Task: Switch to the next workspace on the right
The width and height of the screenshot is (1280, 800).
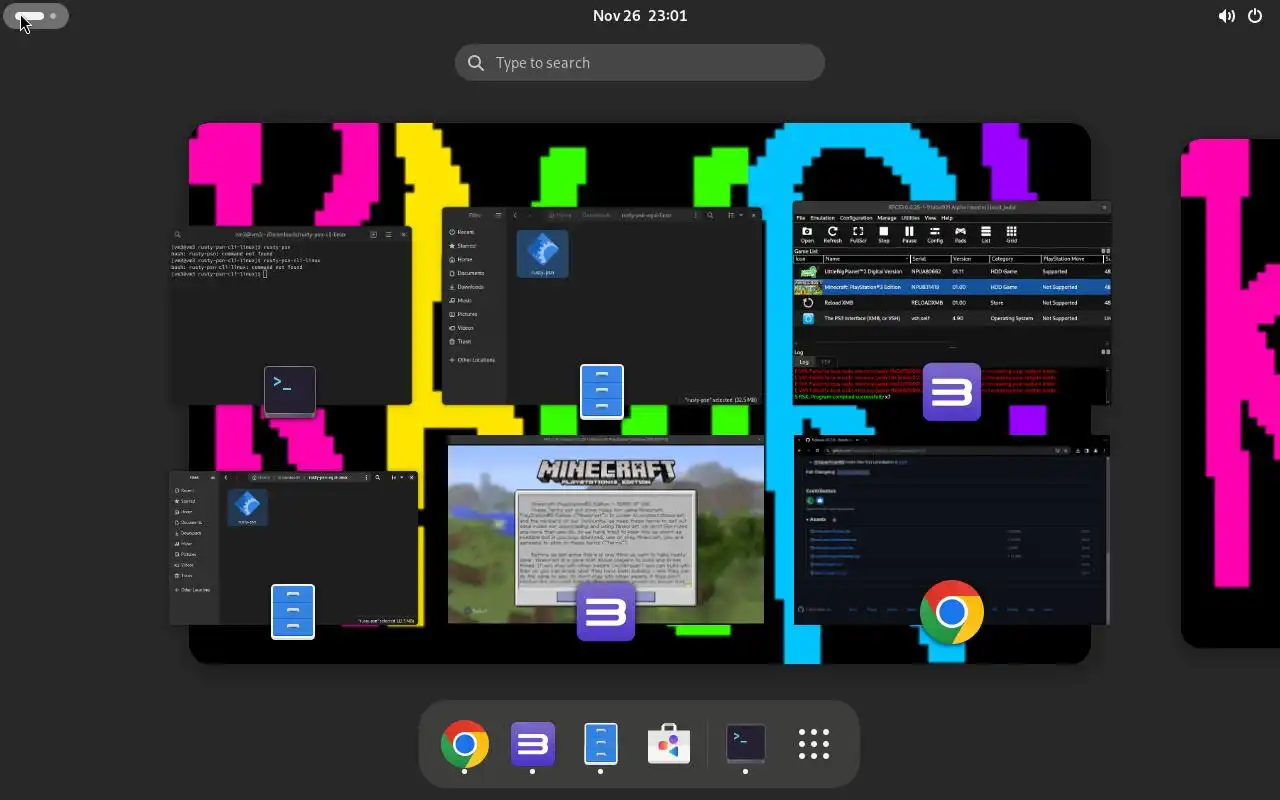Action: point(1231,393)
